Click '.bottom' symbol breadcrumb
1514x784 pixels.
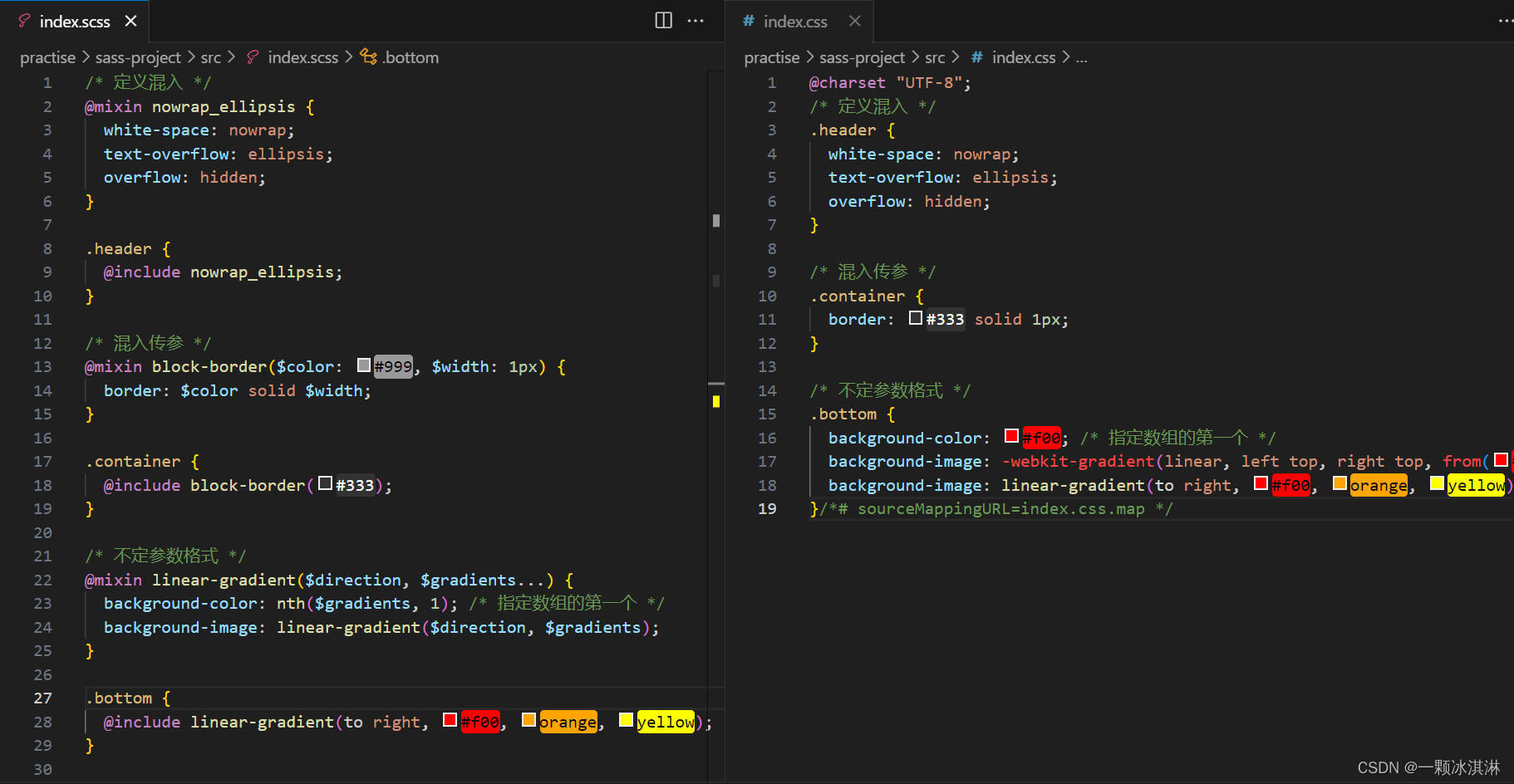pos(410,57)
